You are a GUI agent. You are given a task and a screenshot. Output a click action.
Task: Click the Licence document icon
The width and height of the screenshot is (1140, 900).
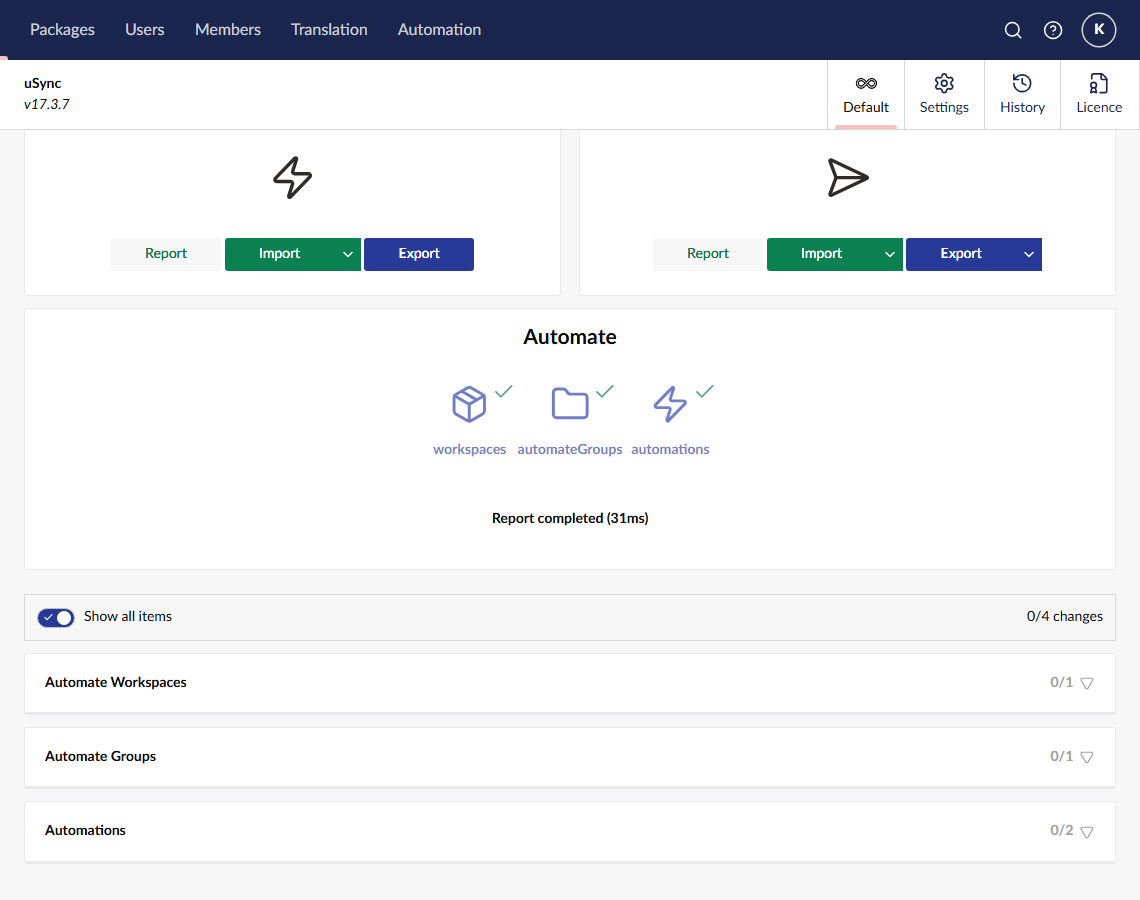click(1099, 84)
